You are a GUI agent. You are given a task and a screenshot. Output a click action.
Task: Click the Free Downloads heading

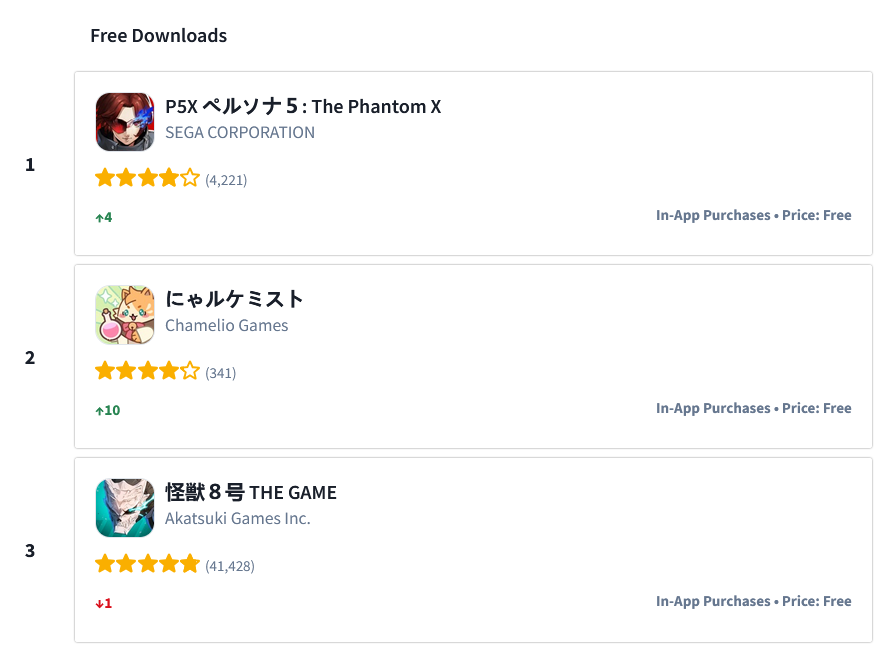(158, 36)
